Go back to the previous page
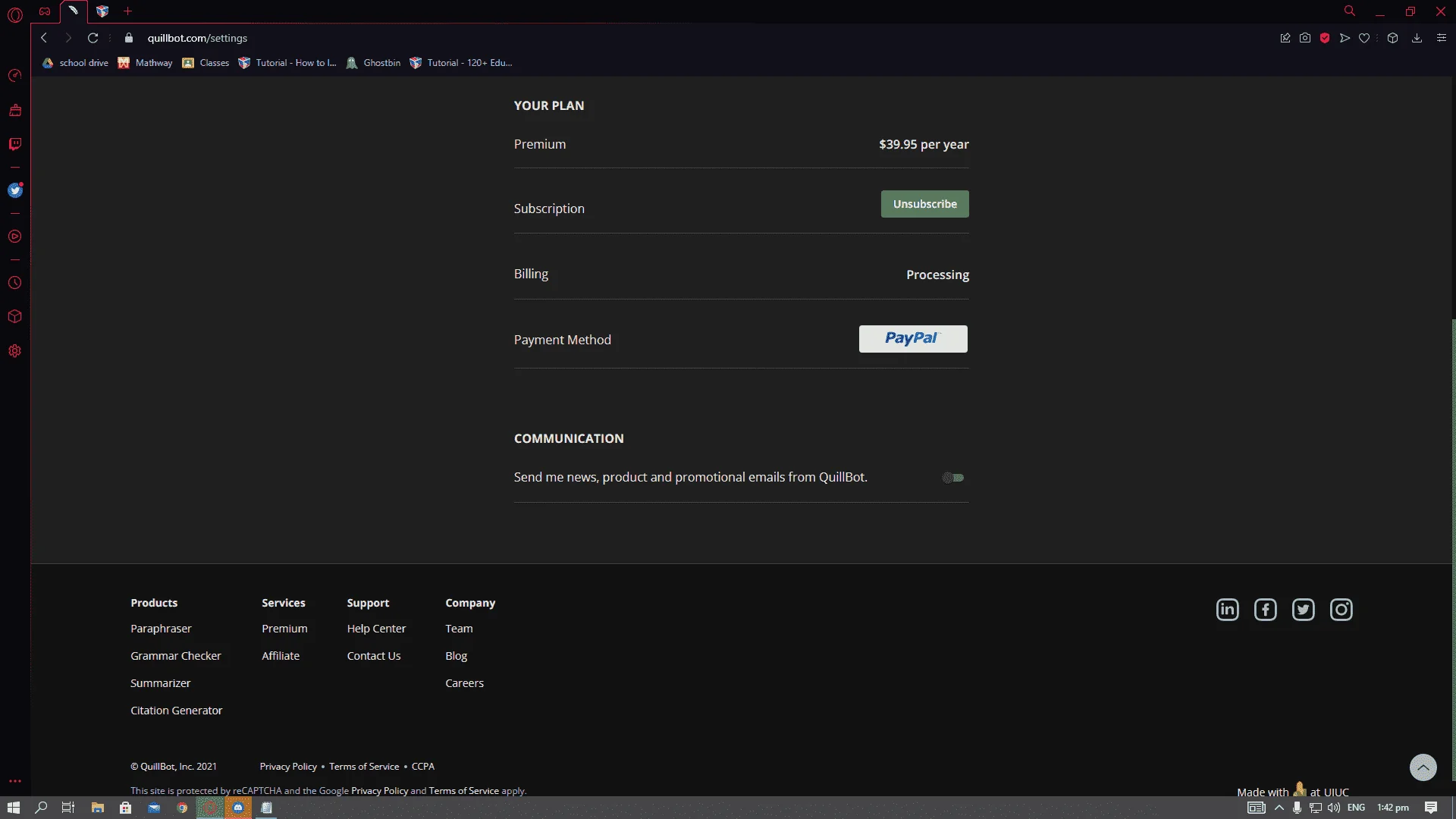Screen dimensions: 1456x819 [x=44, y=38]
